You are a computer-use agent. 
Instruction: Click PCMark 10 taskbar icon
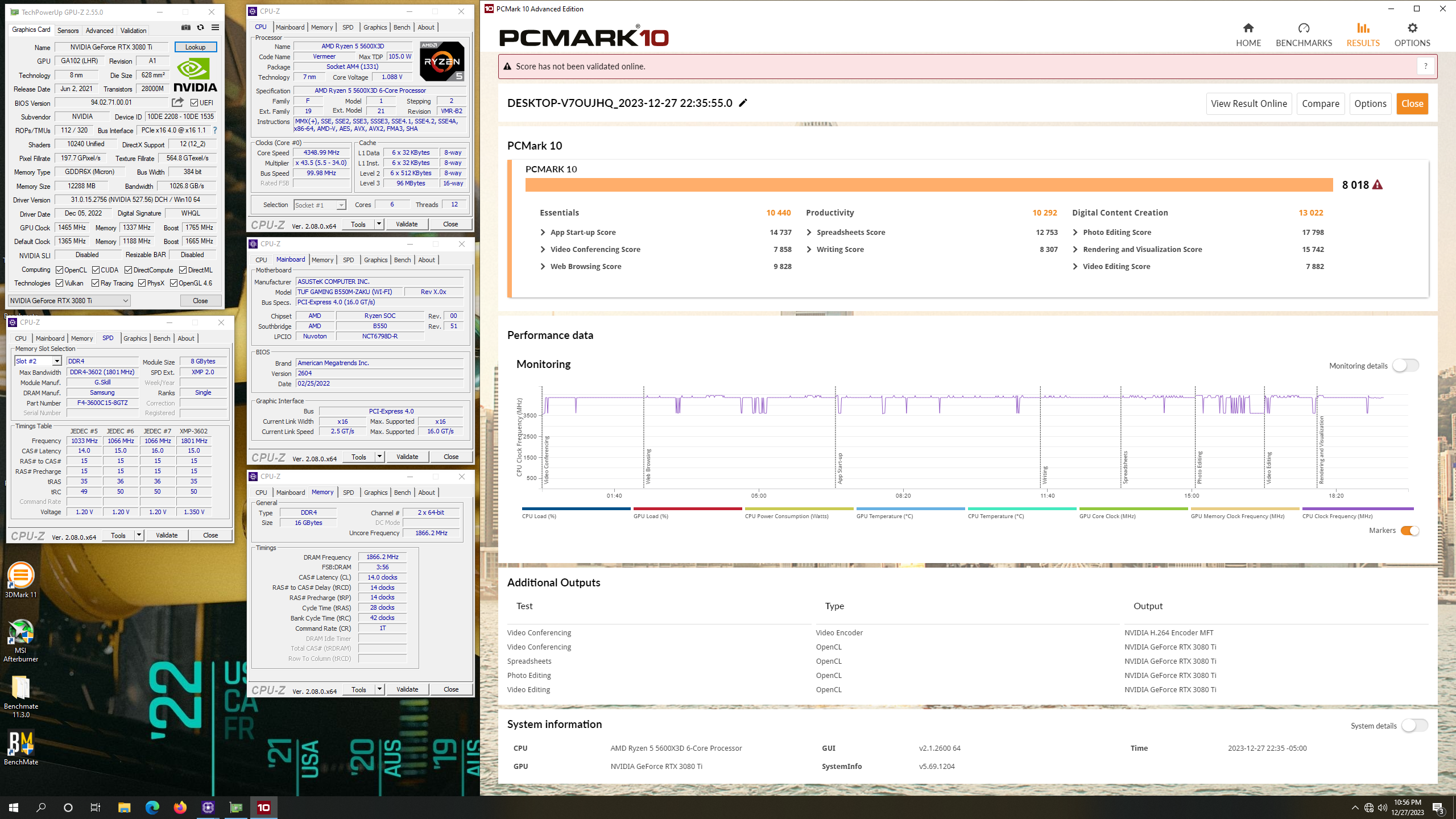tap(264, 807)
